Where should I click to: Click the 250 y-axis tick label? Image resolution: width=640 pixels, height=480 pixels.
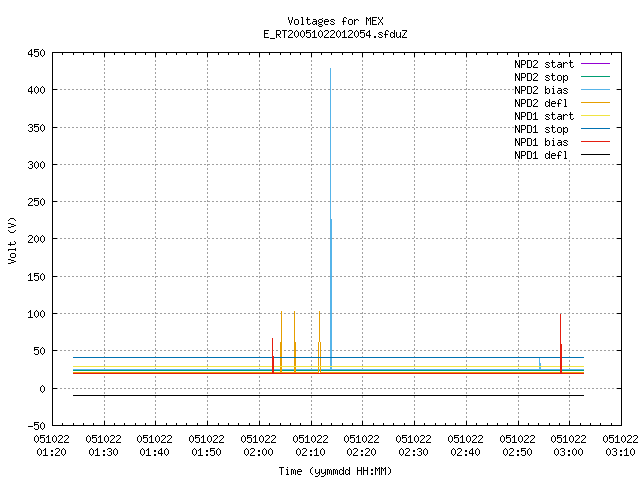(x=36, y=202)
